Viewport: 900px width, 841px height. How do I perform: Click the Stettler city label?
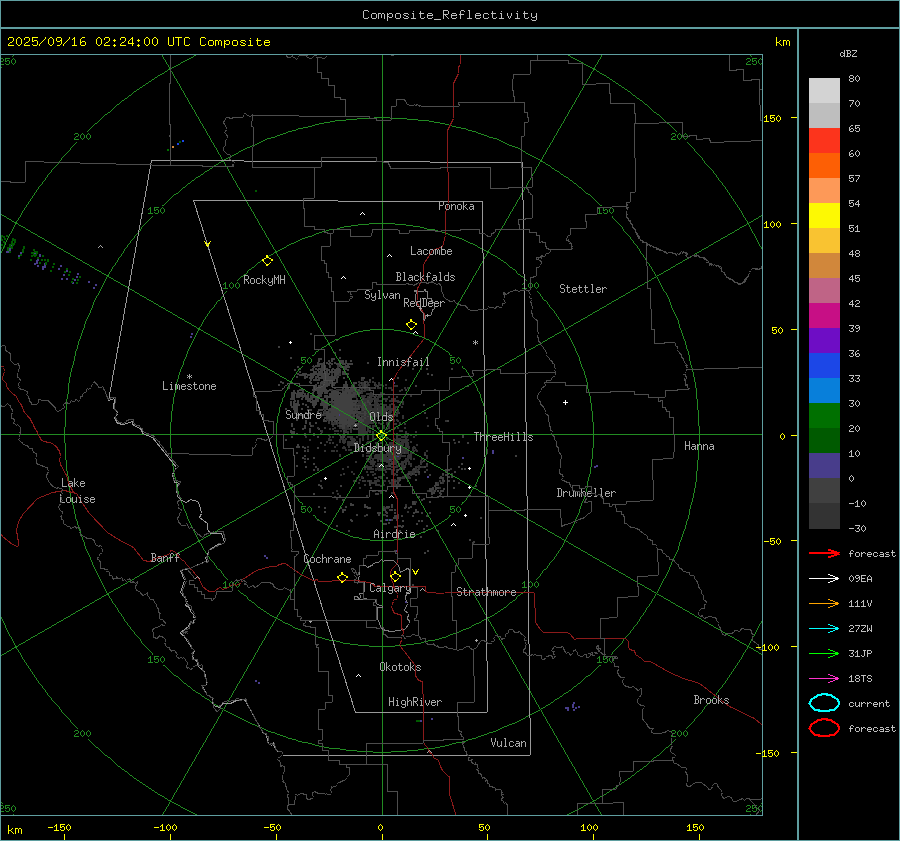coord(583,289)
